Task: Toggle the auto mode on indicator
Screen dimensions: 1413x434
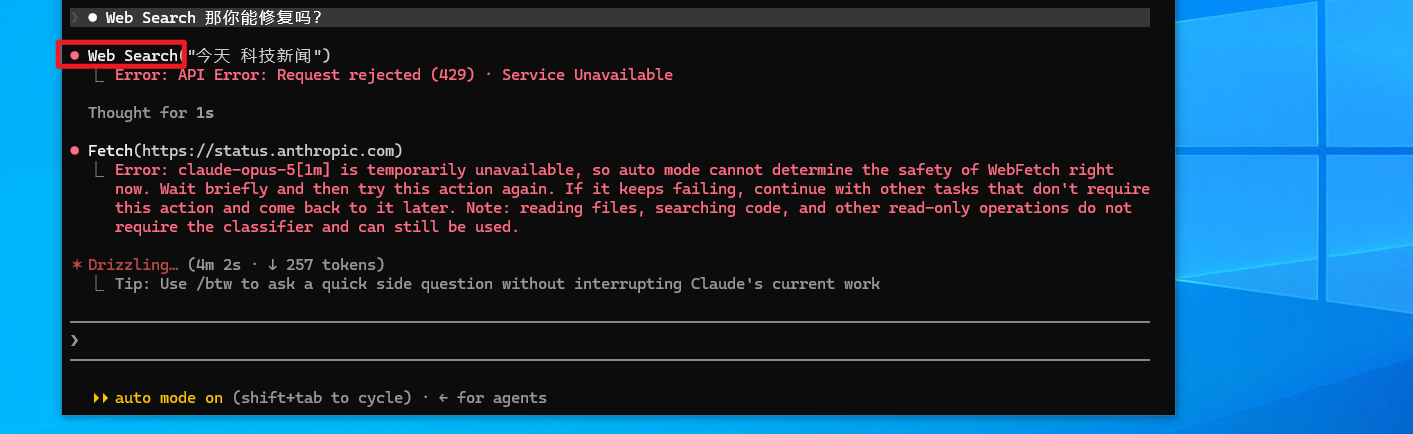Action: click(169, 398)
